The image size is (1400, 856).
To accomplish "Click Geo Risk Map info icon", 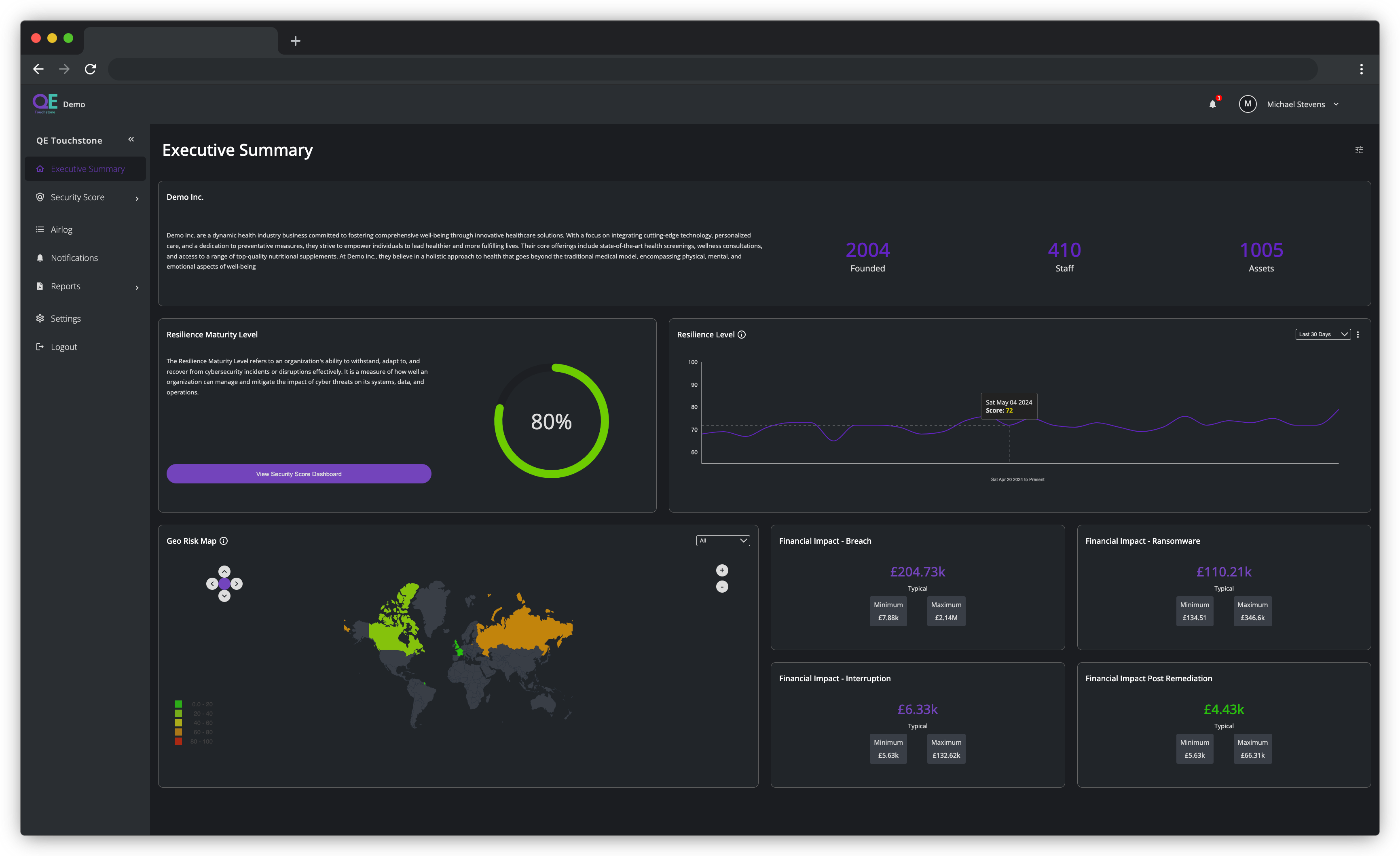I will (x=224, y=541).
